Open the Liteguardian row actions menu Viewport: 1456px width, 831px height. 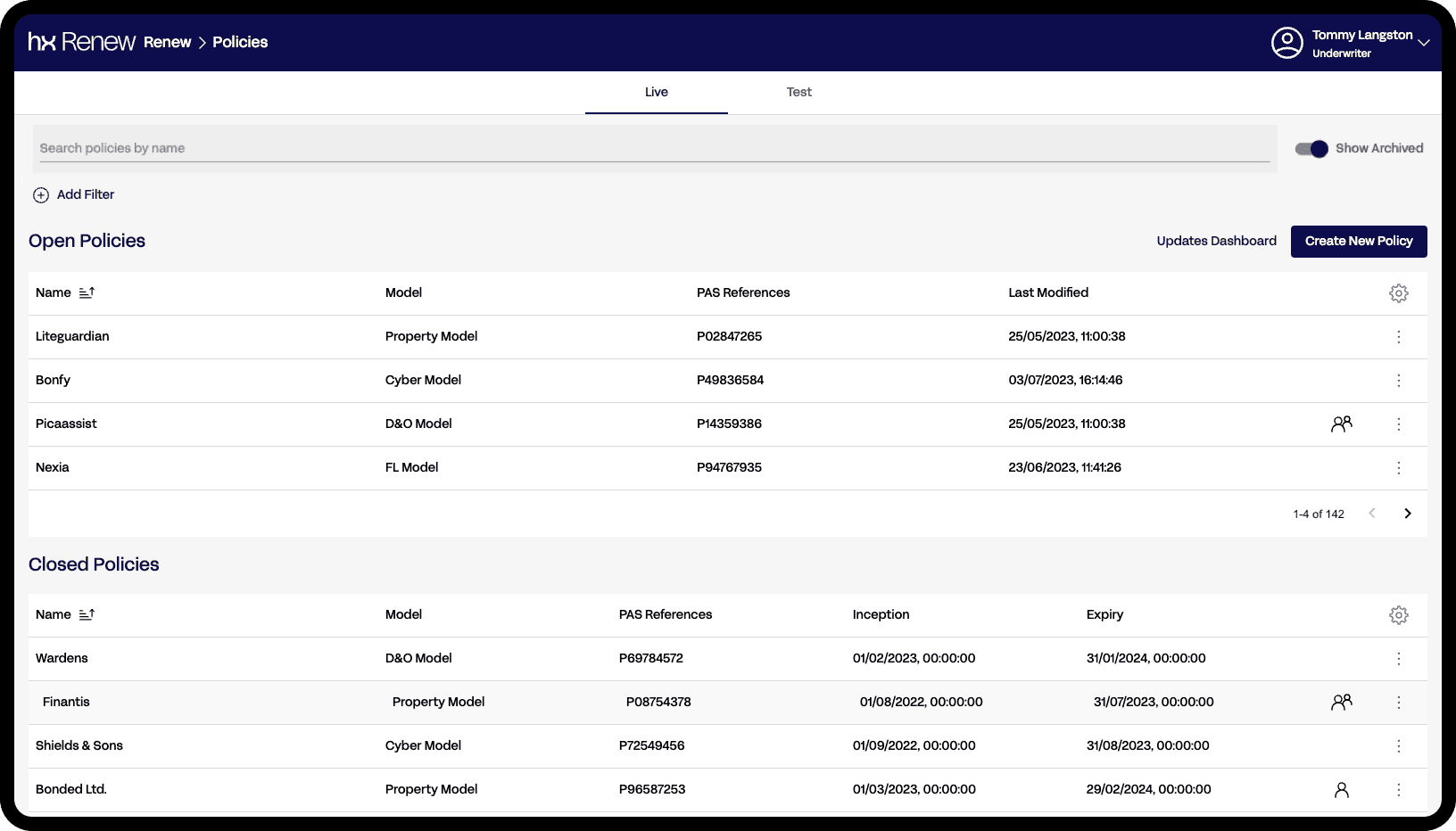tap(1399, 337)
